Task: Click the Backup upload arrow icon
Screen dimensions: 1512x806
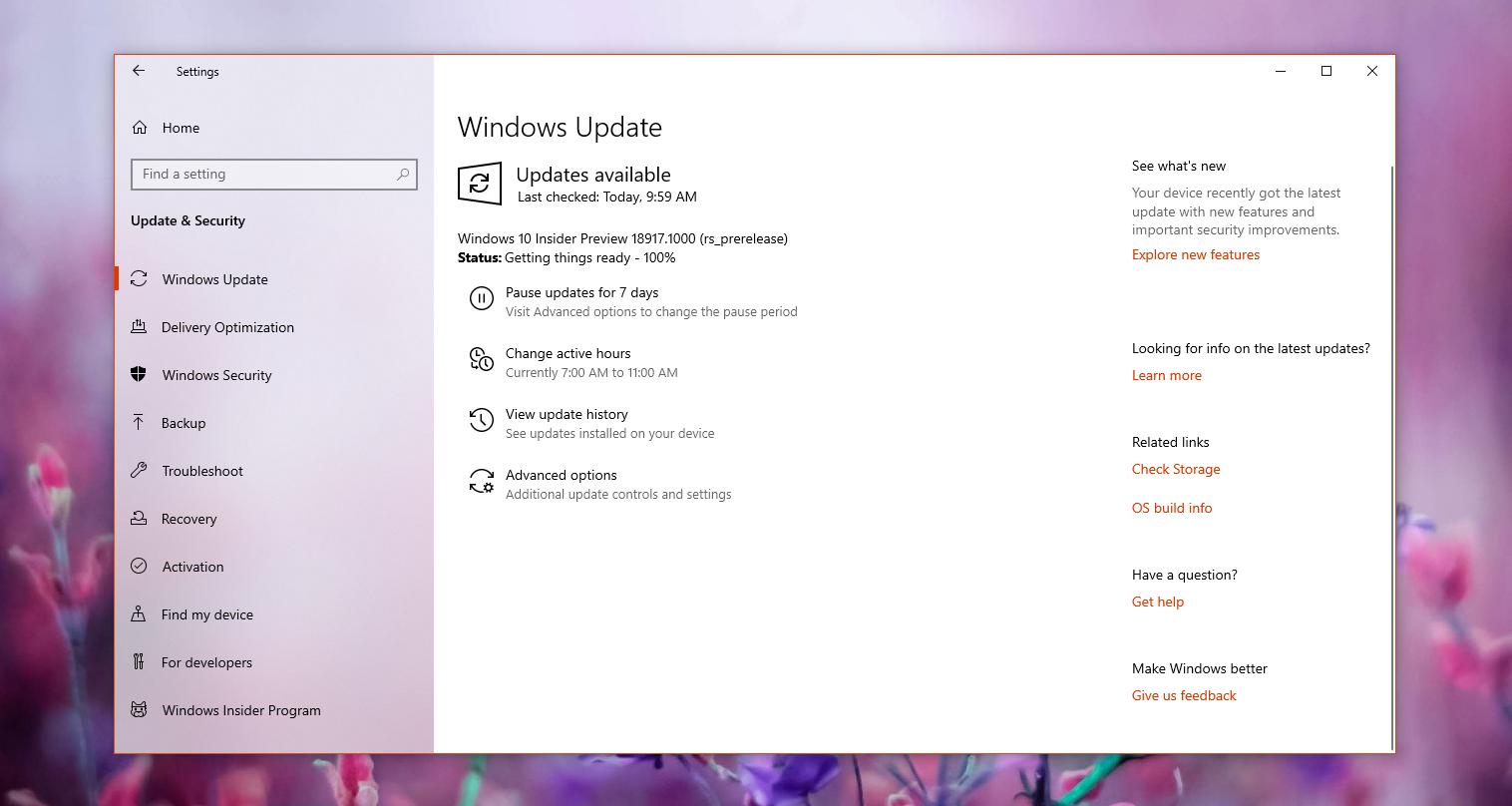Action: (x=139, y=423)
